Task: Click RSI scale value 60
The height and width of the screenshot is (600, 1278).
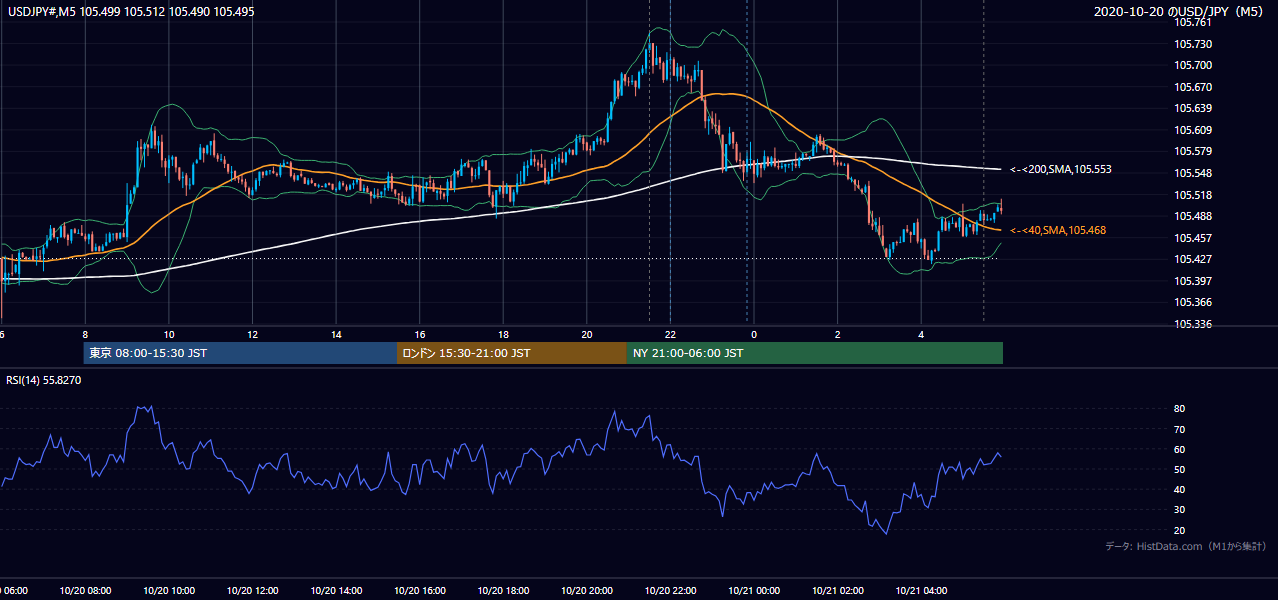Action: 1180,449
